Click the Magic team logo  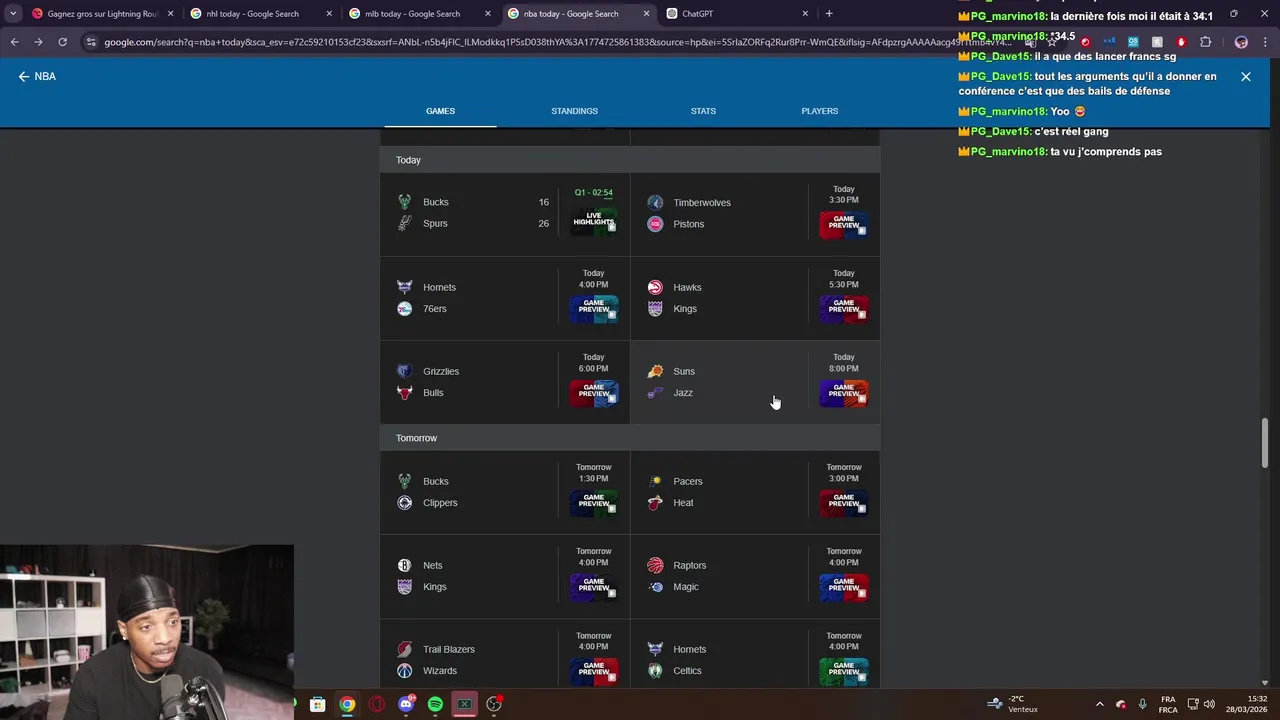point(655,587)
